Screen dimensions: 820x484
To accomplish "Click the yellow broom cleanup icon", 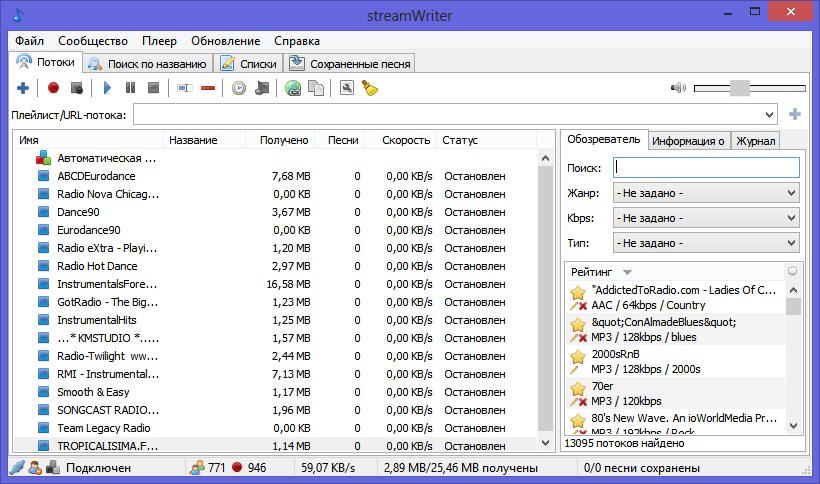I will point(370,88).
